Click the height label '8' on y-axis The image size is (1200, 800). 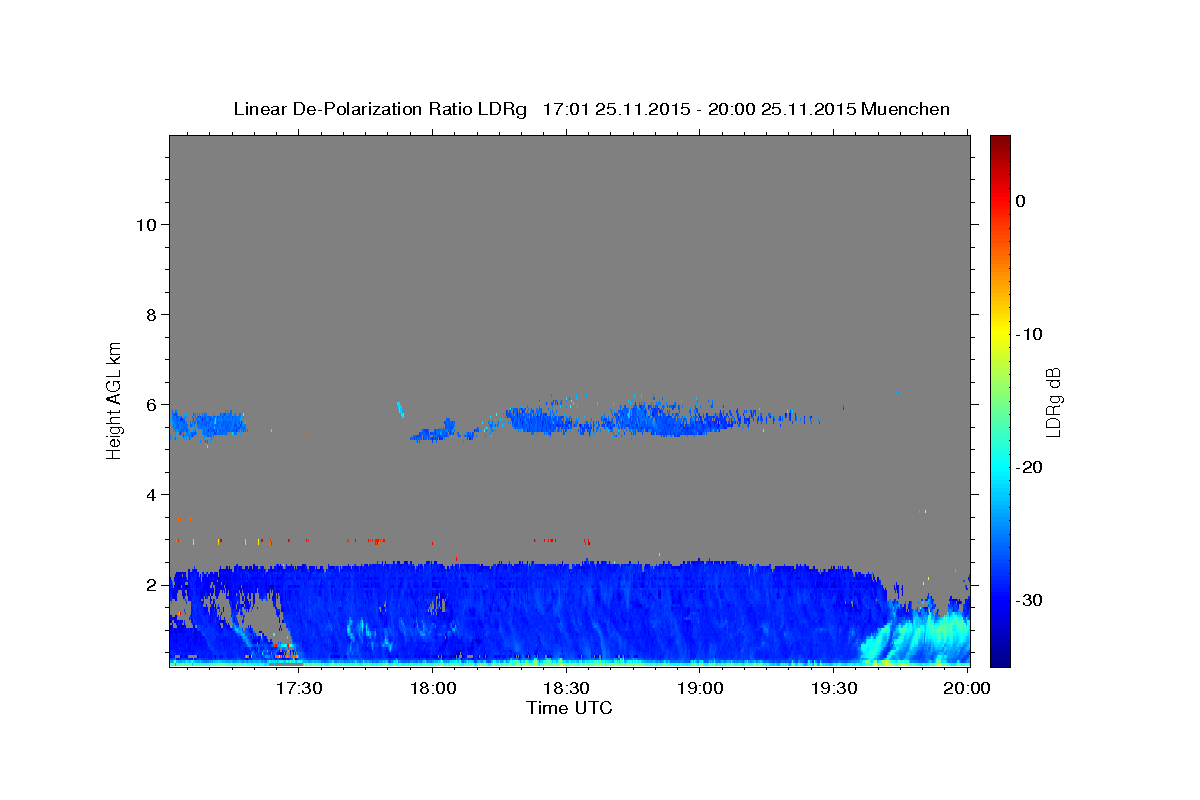pos(152,314)
